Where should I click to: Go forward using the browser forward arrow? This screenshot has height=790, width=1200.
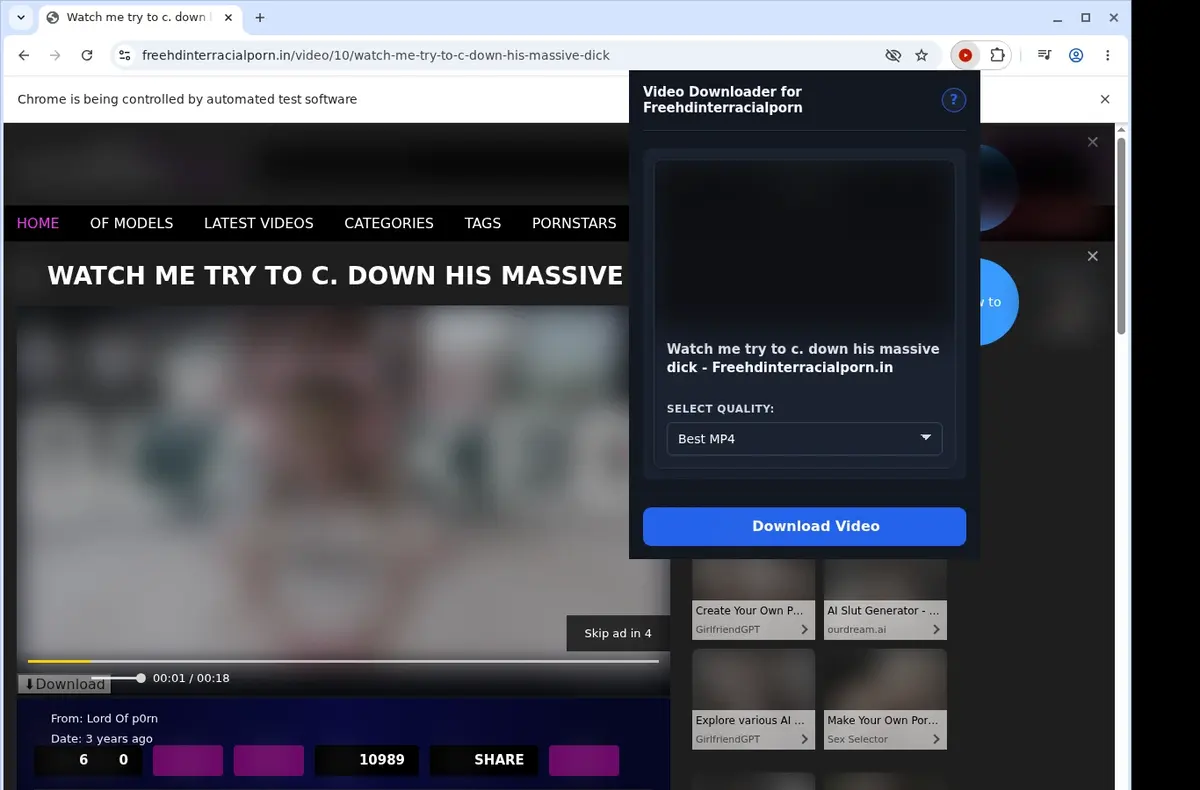pyautogui.click(x=55, y=55)
